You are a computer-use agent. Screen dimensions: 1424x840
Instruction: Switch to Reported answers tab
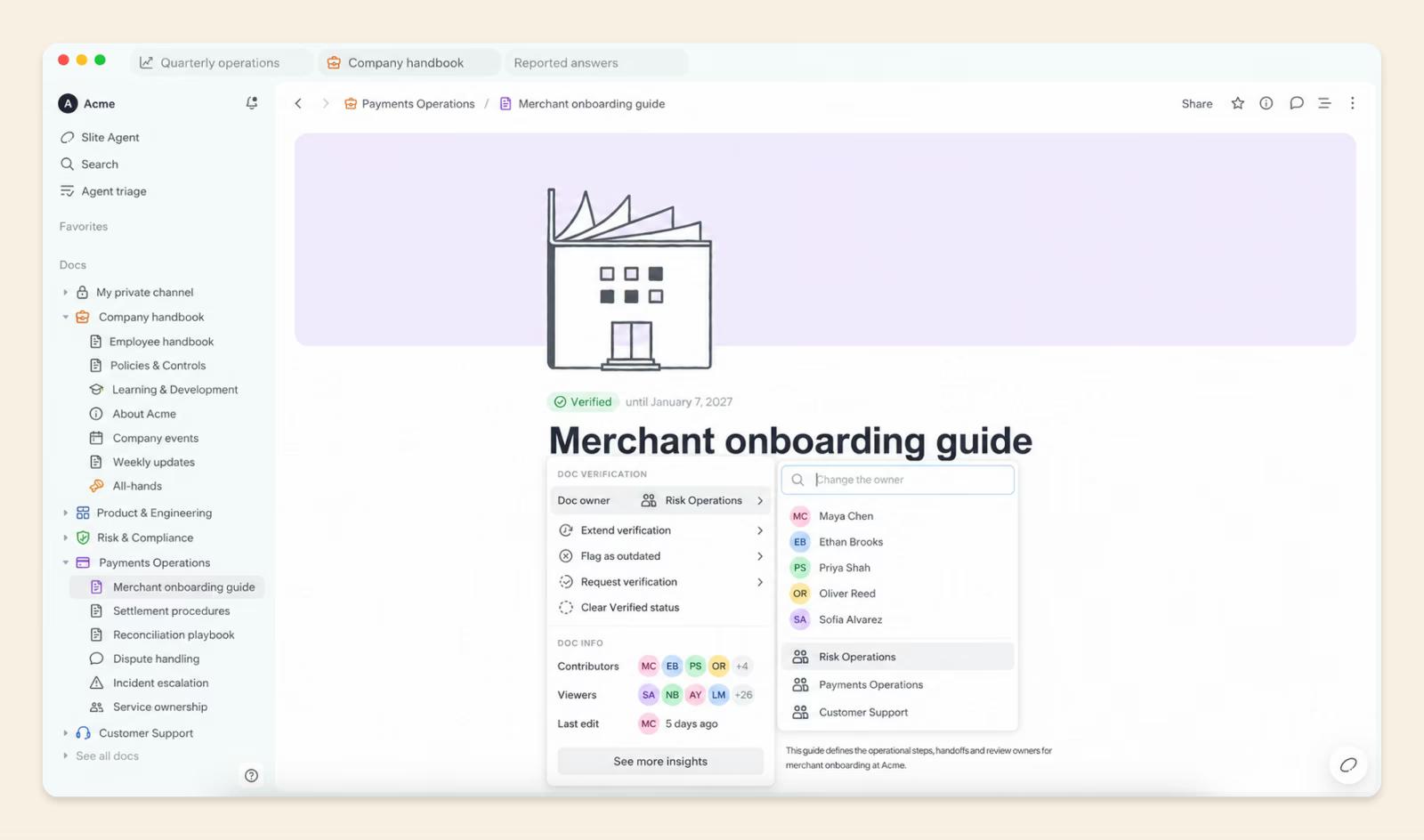(x=595, y=62)
